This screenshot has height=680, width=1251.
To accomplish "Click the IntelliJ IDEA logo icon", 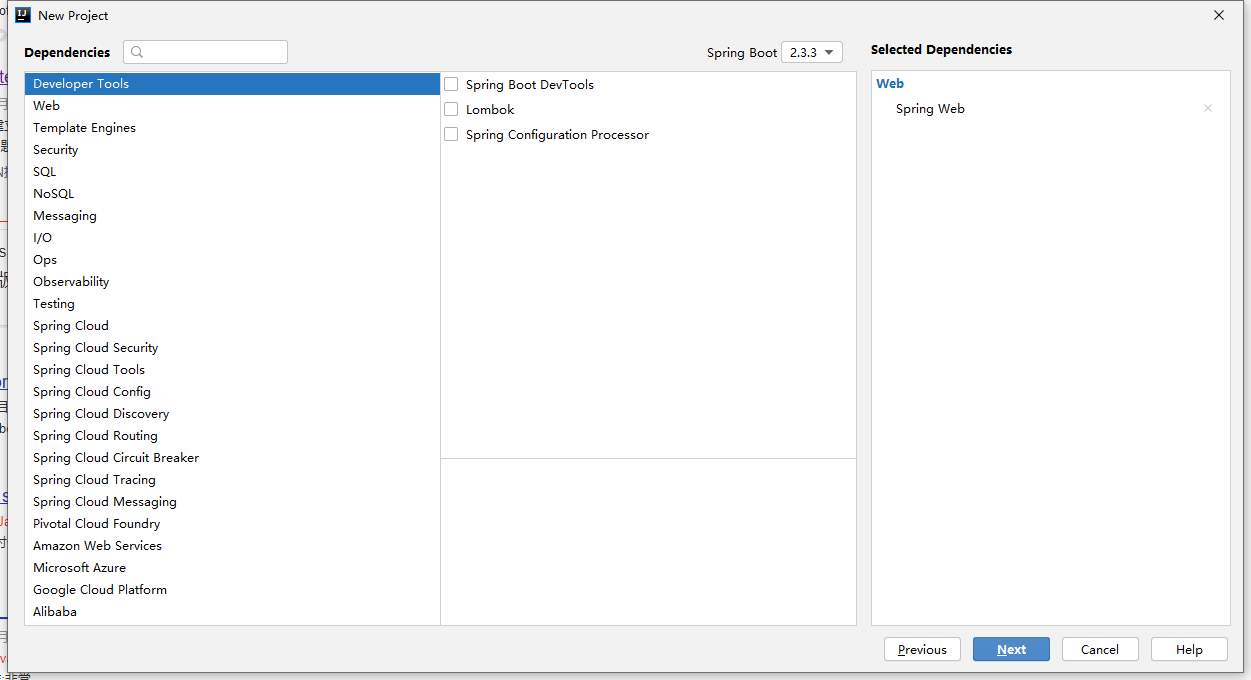I will pos(22,15).
